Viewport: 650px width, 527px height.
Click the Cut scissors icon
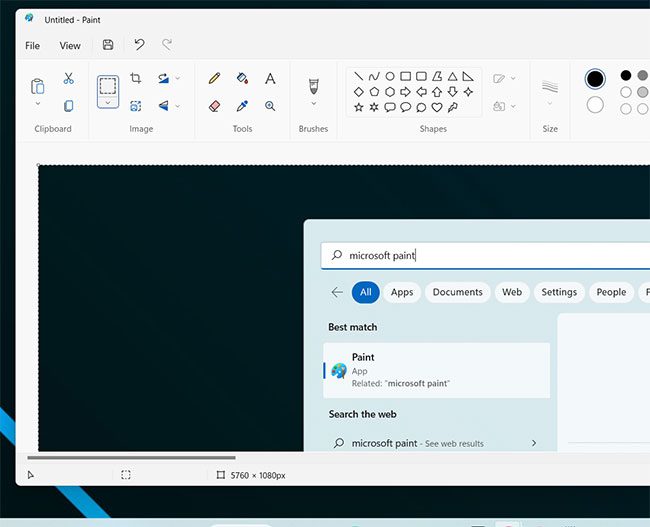point(68,78)
